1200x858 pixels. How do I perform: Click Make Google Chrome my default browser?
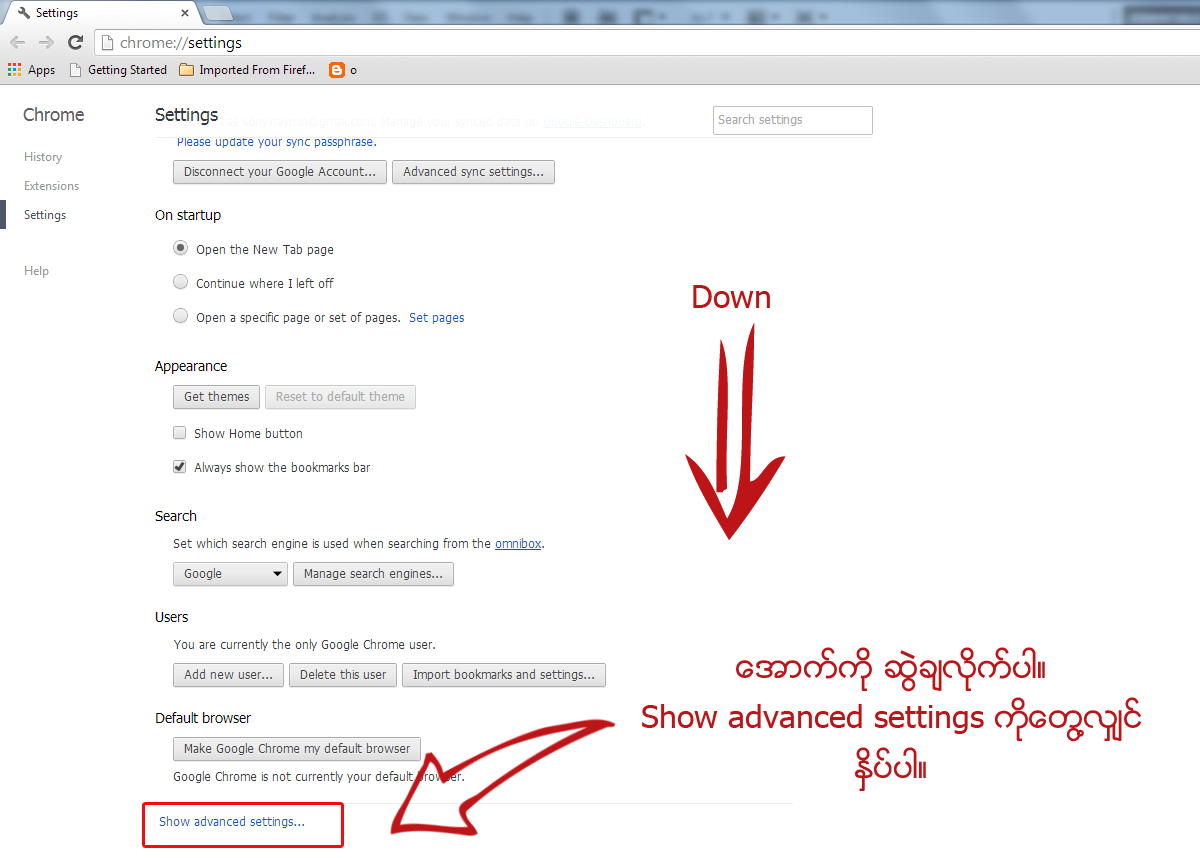(x=296, y=748)
